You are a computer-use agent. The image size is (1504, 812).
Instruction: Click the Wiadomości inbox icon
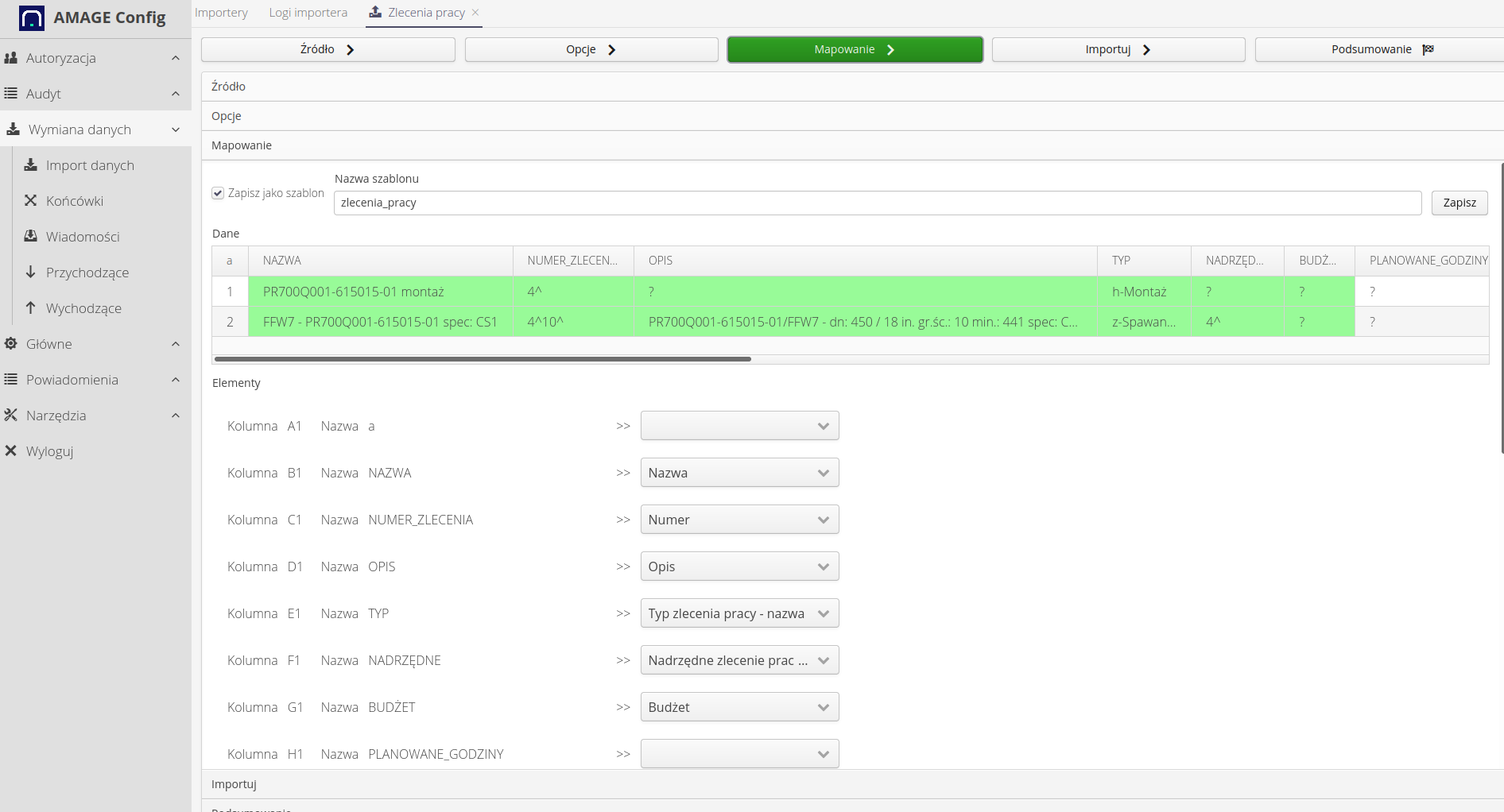click(31, 237)
